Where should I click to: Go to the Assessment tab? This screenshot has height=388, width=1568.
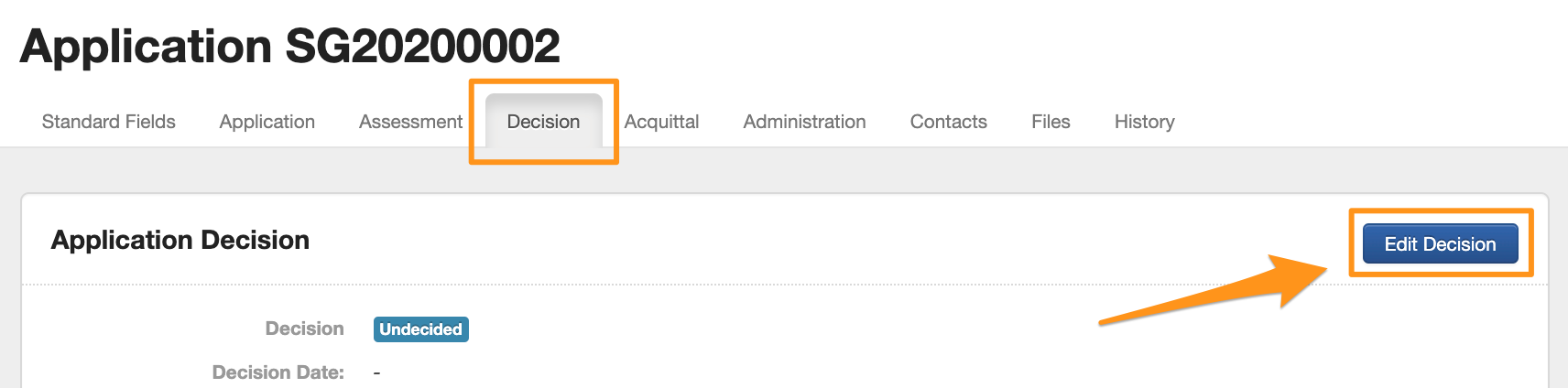pos(410,122)
